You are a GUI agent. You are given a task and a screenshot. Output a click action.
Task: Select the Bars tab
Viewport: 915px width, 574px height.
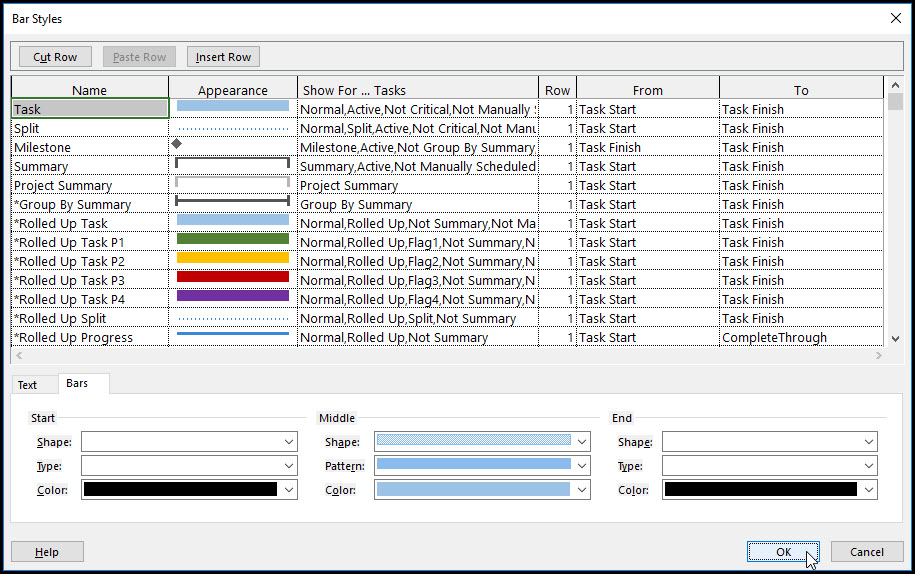[77, 384]
